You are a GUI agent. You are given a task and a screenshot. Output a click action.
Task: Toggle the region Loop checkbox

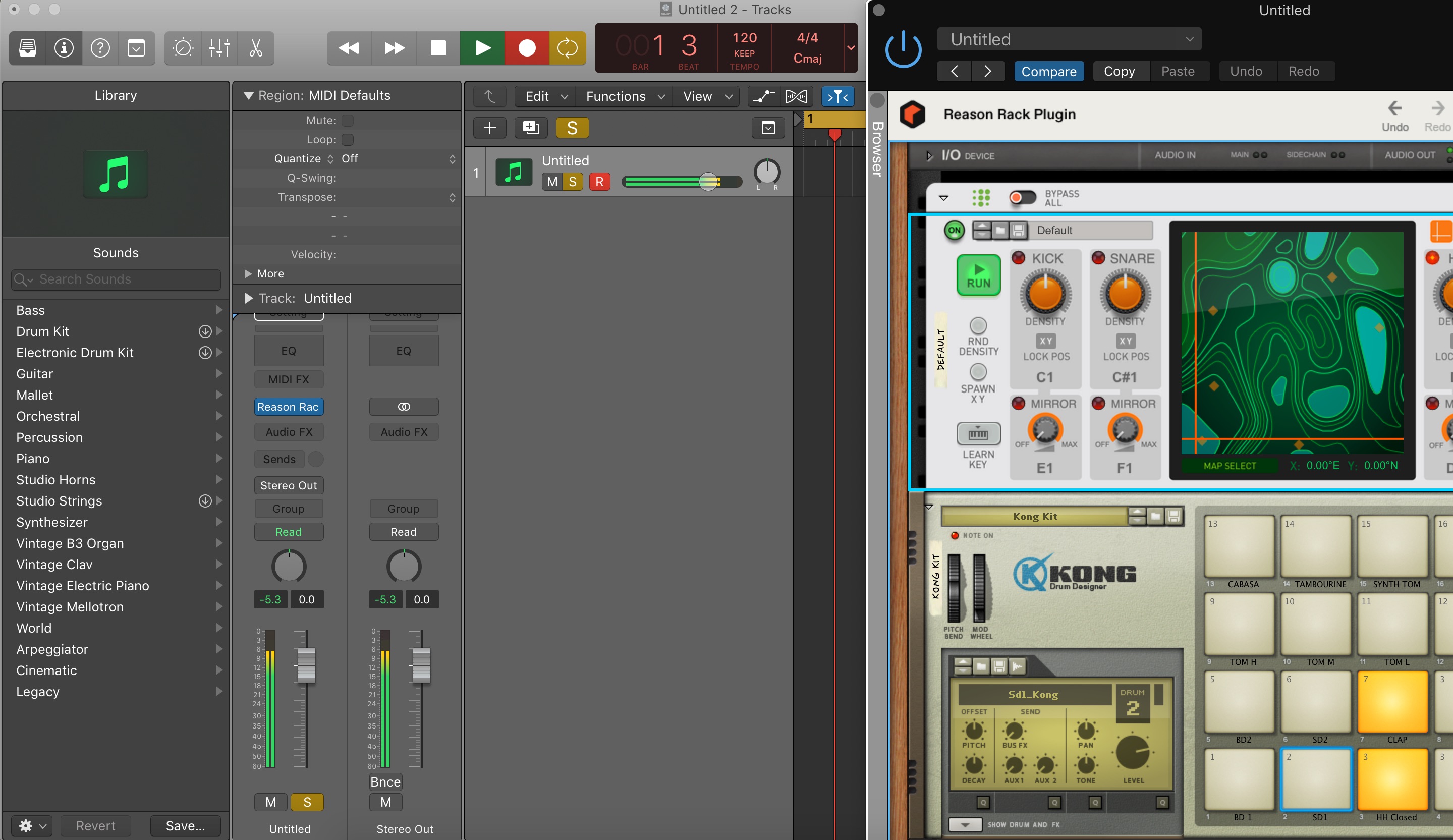pyautogui.click(x=348, y=140)
